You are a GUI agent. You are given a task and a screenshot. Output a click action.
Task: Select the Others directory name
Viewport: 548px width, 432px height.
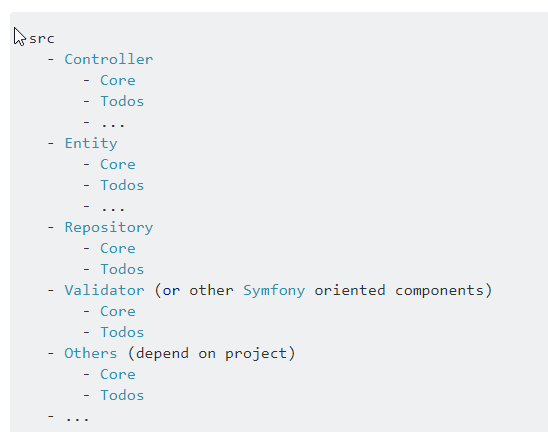click(91, 353)
